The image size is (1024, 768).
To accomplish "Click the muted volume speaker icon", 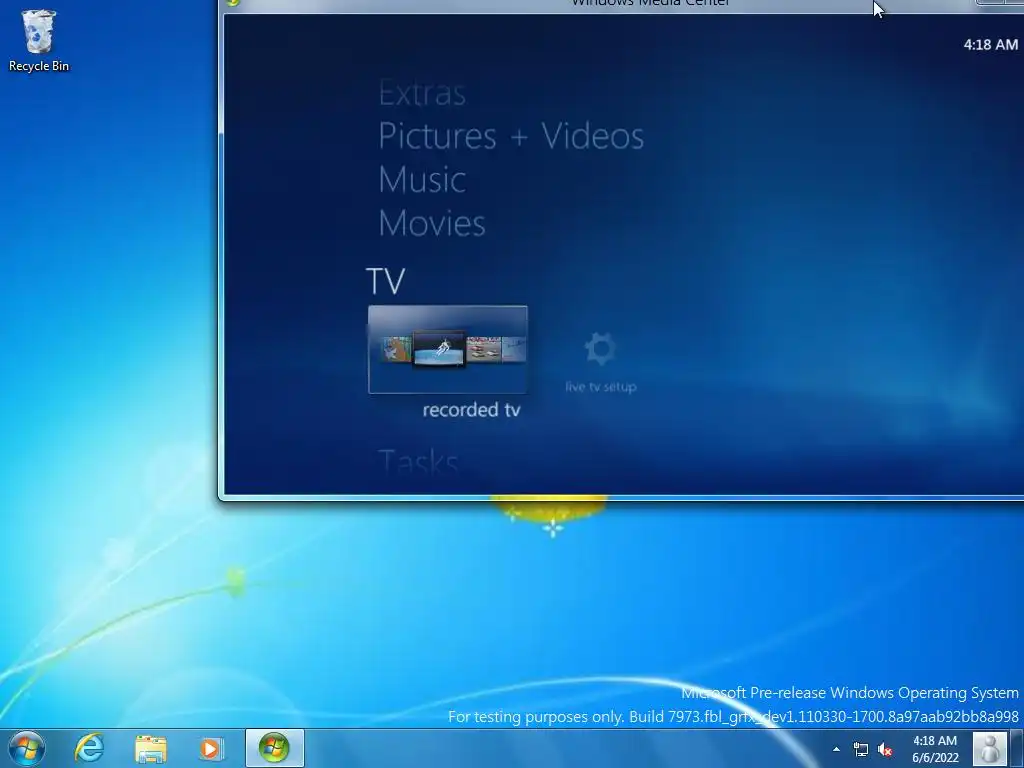I will [885, 750].
